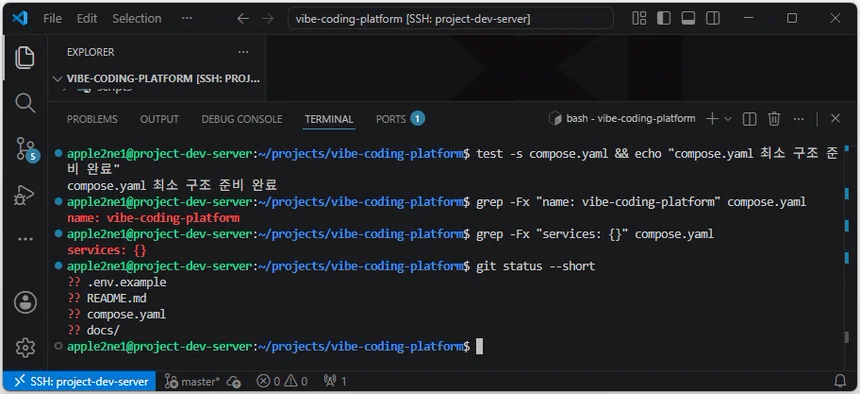Go forward with the navigation arrow

pos(268,19)
